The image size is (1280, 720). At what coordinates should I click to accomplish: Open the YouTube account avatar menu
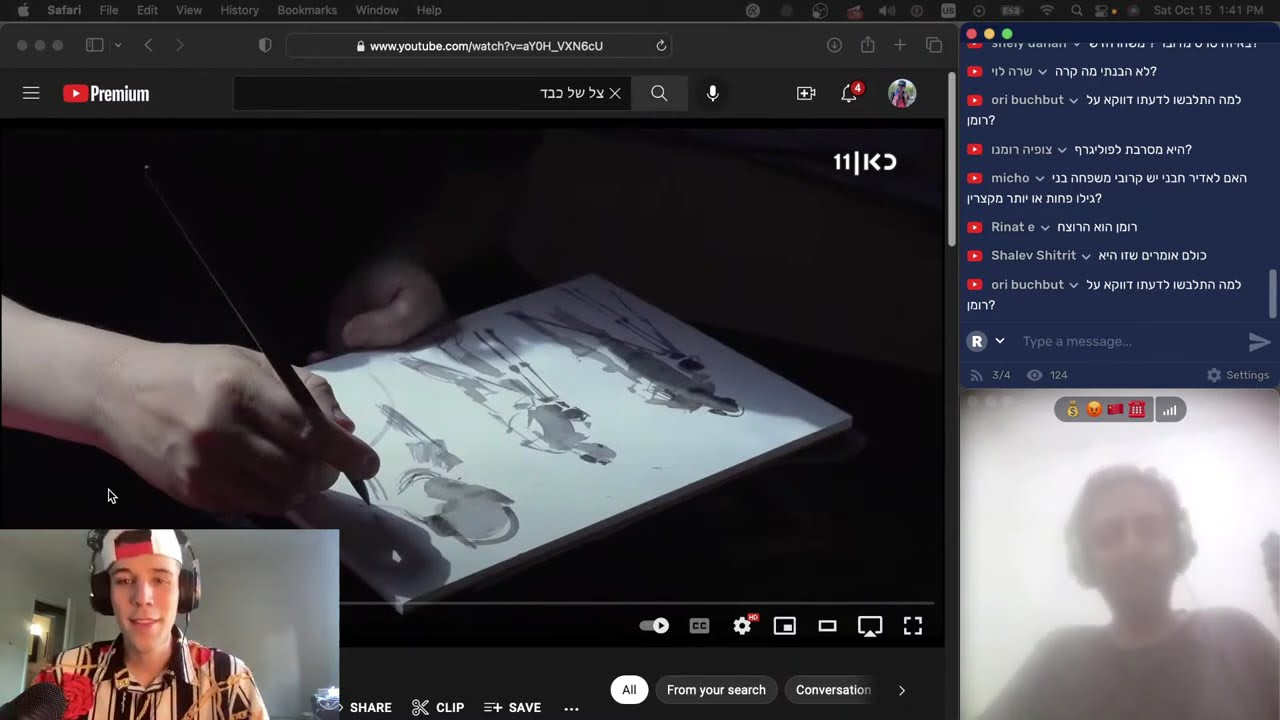[902, 93]
